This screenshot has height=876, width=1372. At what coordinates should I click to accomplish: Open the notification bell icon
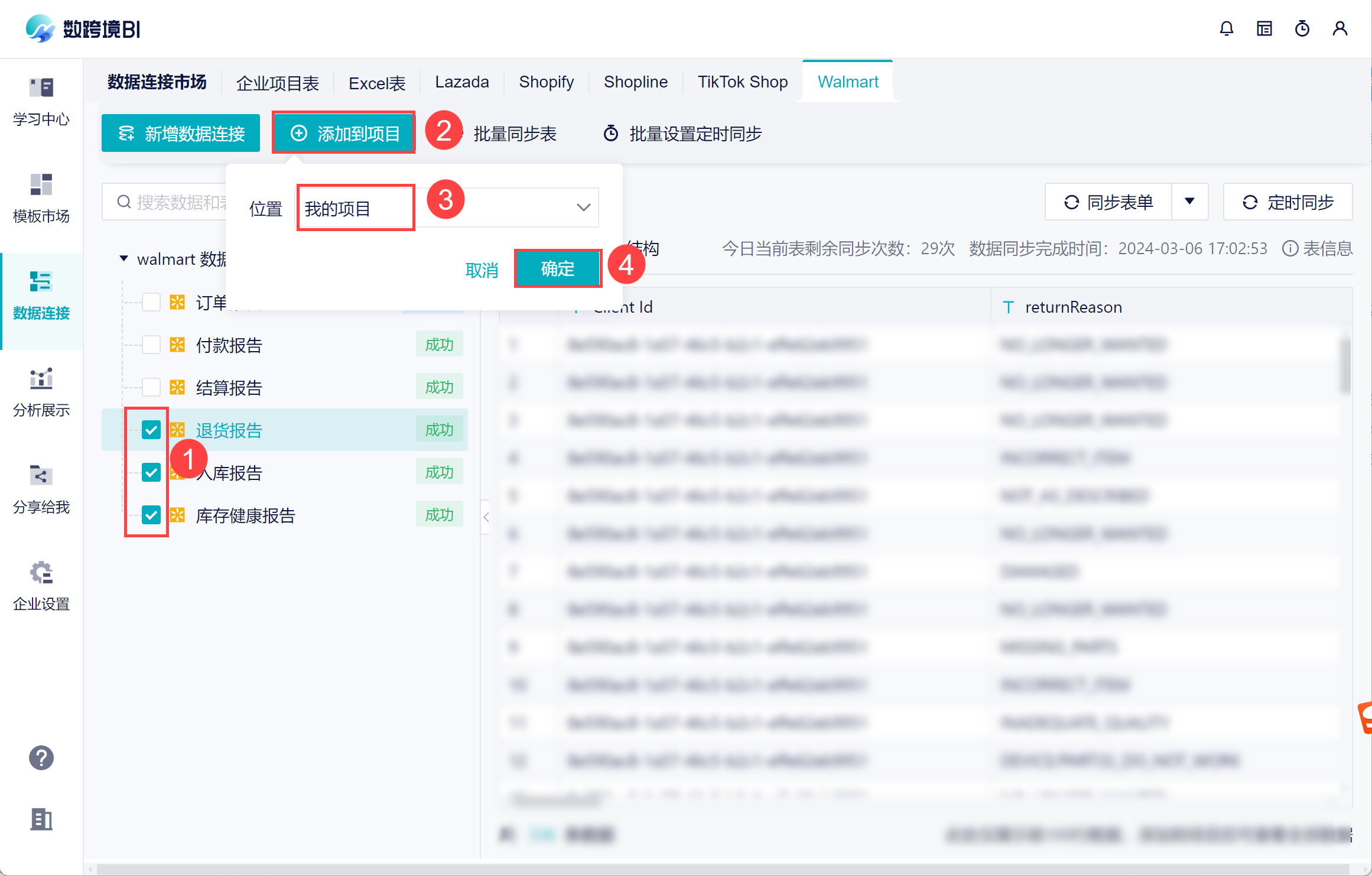(x=1227, y=28)
